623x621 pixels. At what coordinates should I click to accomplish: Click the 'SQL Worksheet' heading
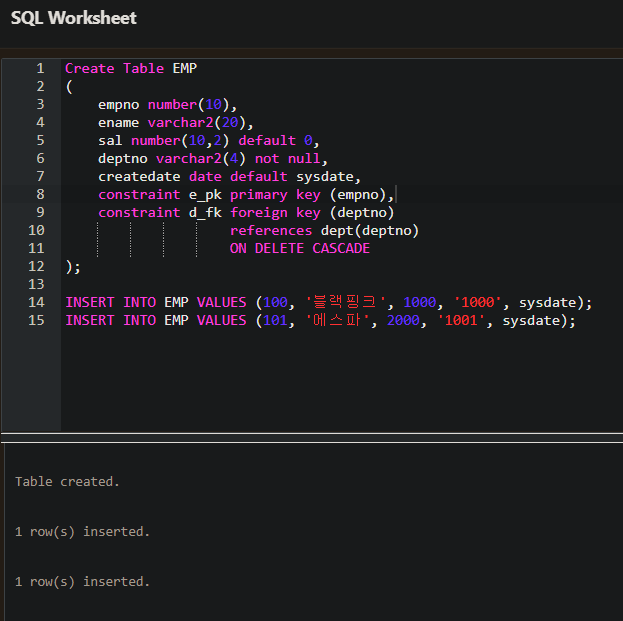[x=74, y=18]
